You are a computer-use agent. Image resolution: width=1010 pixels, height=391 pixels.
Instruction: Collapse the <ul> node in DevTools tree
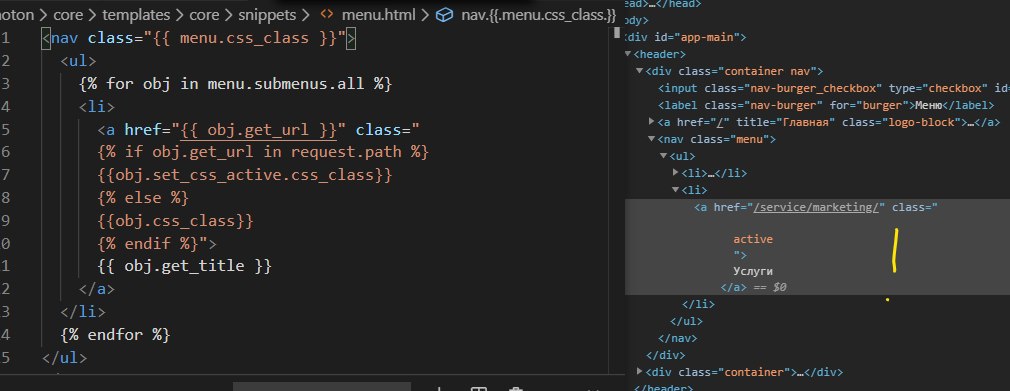pyautogui.click(x=663, y=156)
